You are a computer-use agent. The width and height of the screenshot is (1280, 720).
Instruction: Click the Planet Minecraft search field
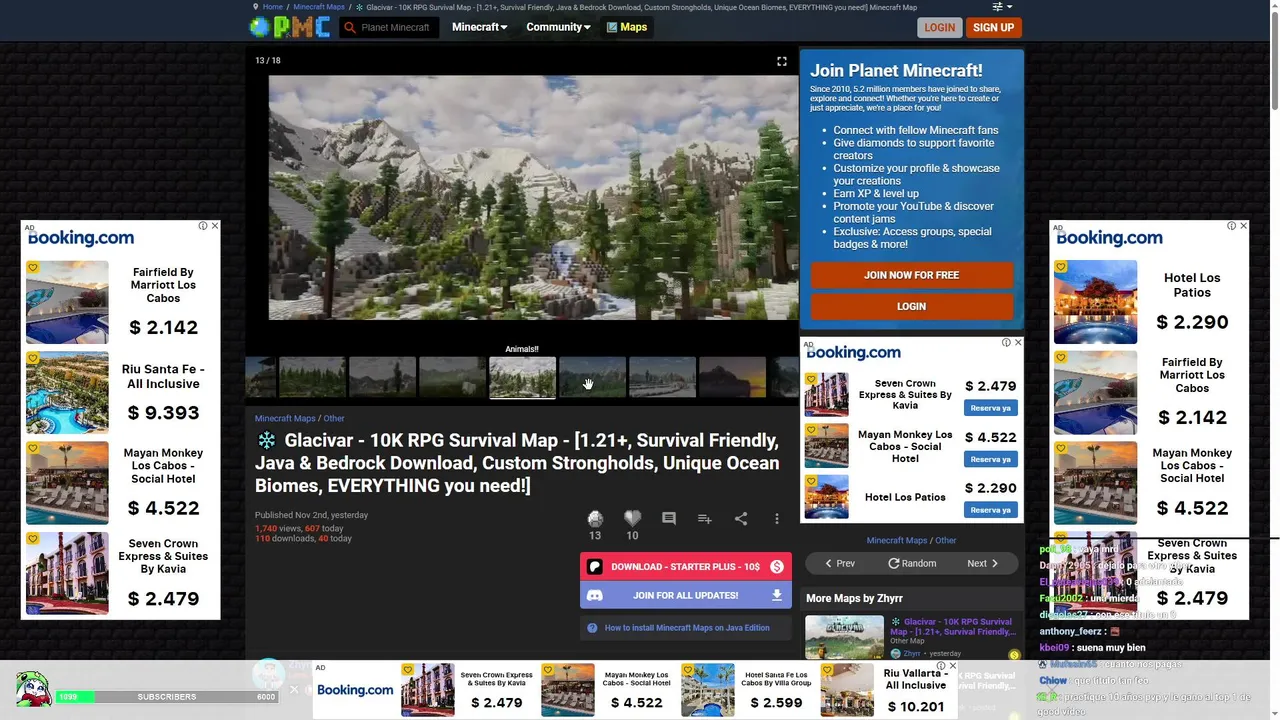coord(396,27)
